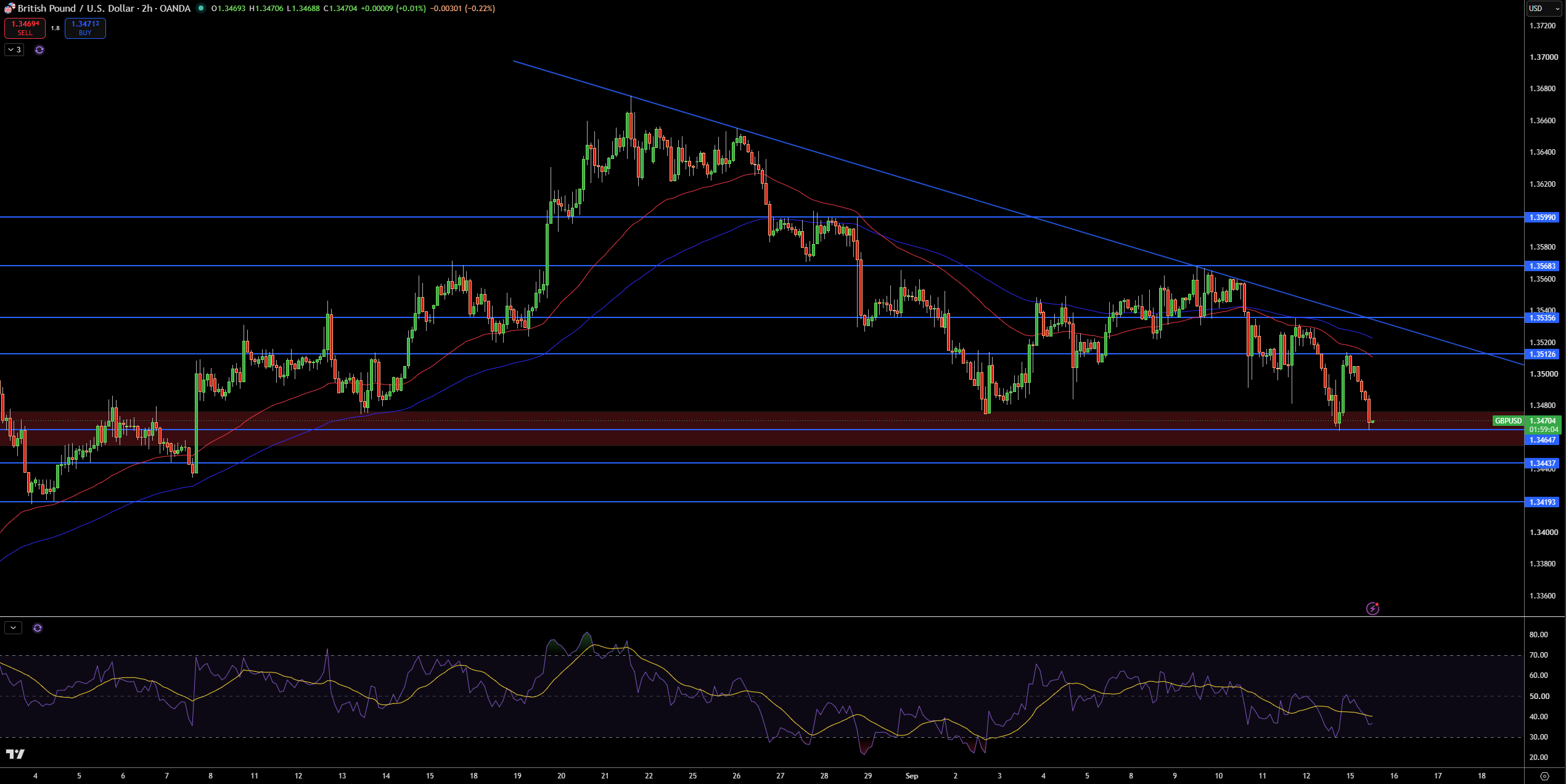This screenshot has height=784, width=1566.
Task: Click the spread value 1.8 between Sell and Buy
Action: point(55,28)
